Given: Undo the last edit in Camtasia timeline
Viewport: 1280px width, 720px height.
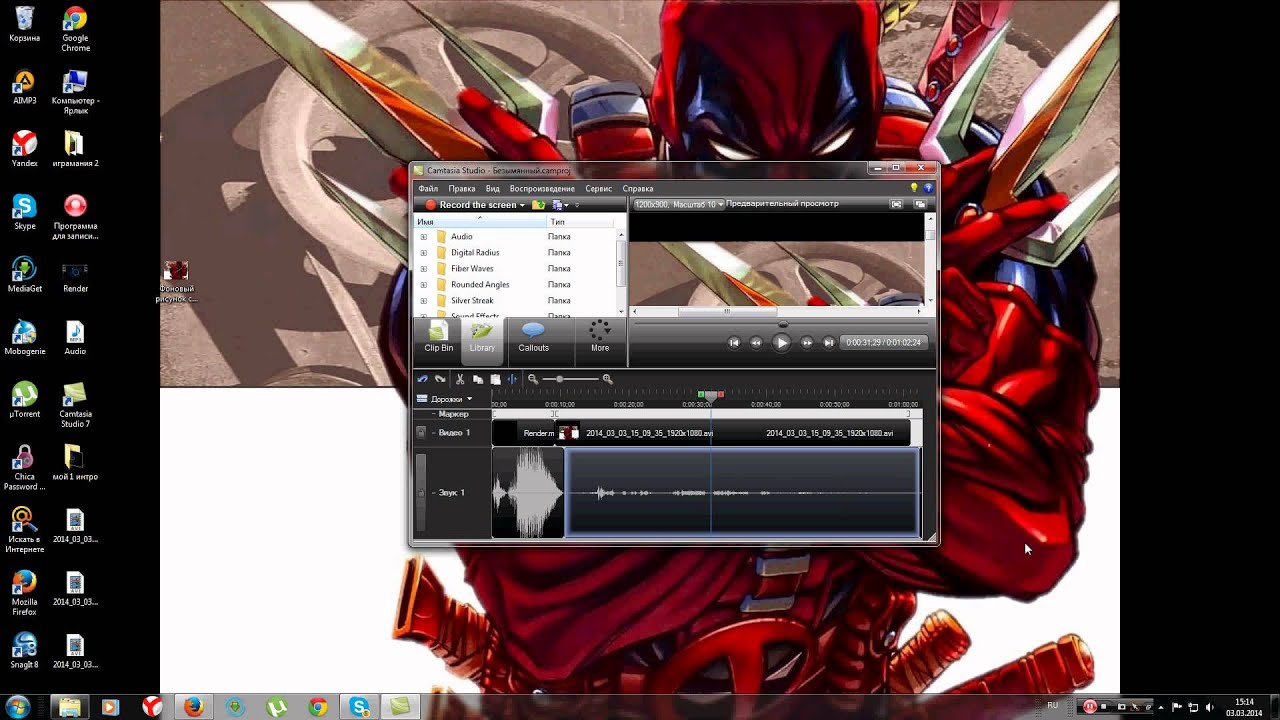Looking at the screenshot, I should pyautogui.click(x=423, y=379).
